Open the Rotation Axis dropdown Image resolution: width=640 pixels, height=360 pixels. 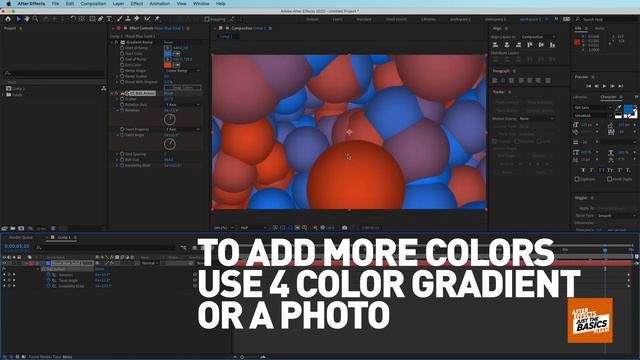pyautogui.click(x=182, y=104)
